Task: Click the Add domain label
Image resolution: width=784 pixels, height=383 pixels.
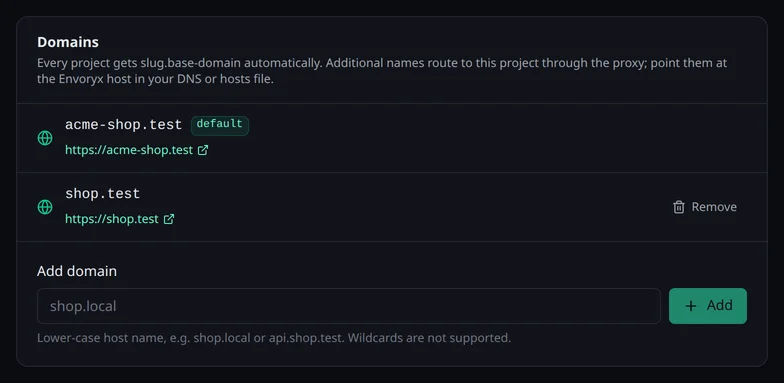Action: [x=77, y=271]
